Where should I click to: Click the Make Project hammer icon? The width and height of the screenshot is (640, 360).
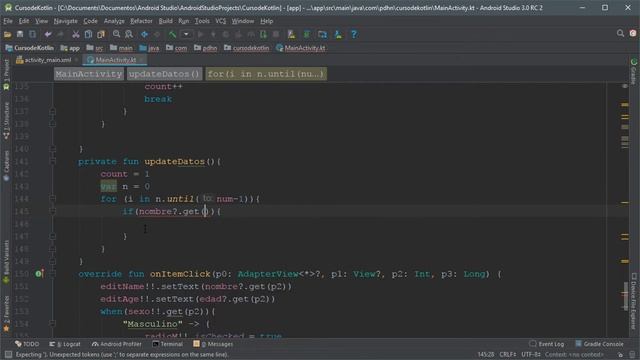click(x=173, y=34)
